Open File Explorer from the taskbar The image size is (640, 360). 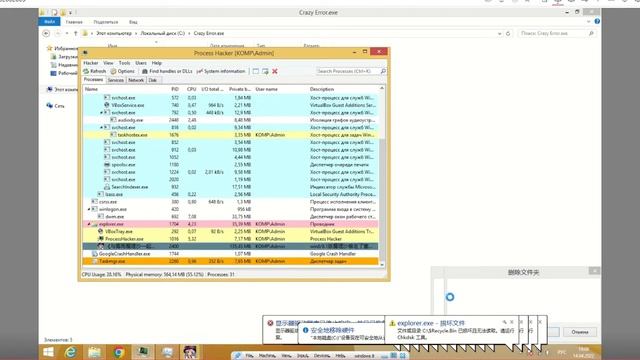tap(94, 352)
